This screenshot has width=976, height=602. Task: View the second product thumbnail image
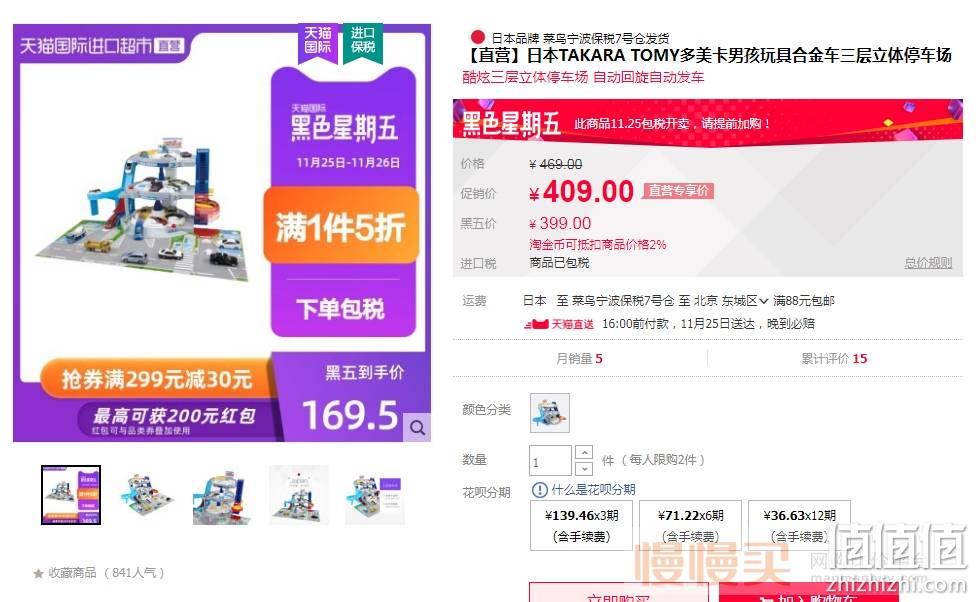coord(147,495)
